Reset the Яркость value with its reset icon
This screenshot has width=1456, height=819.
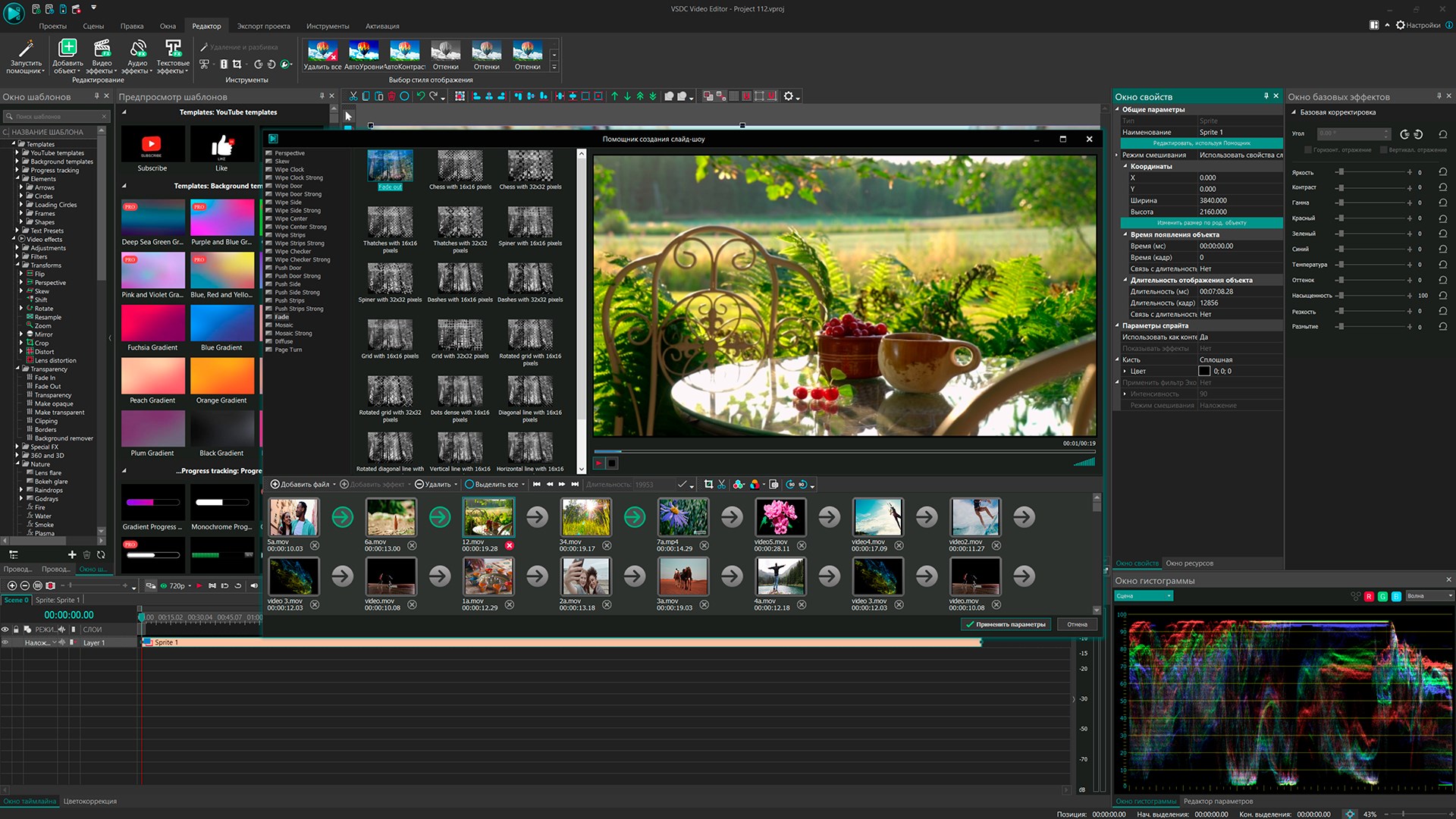1442,172
